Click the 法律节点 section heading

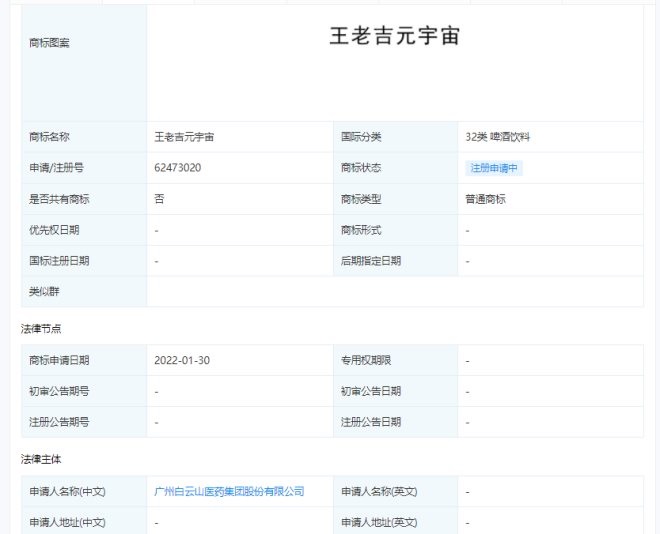coord(41,328)
